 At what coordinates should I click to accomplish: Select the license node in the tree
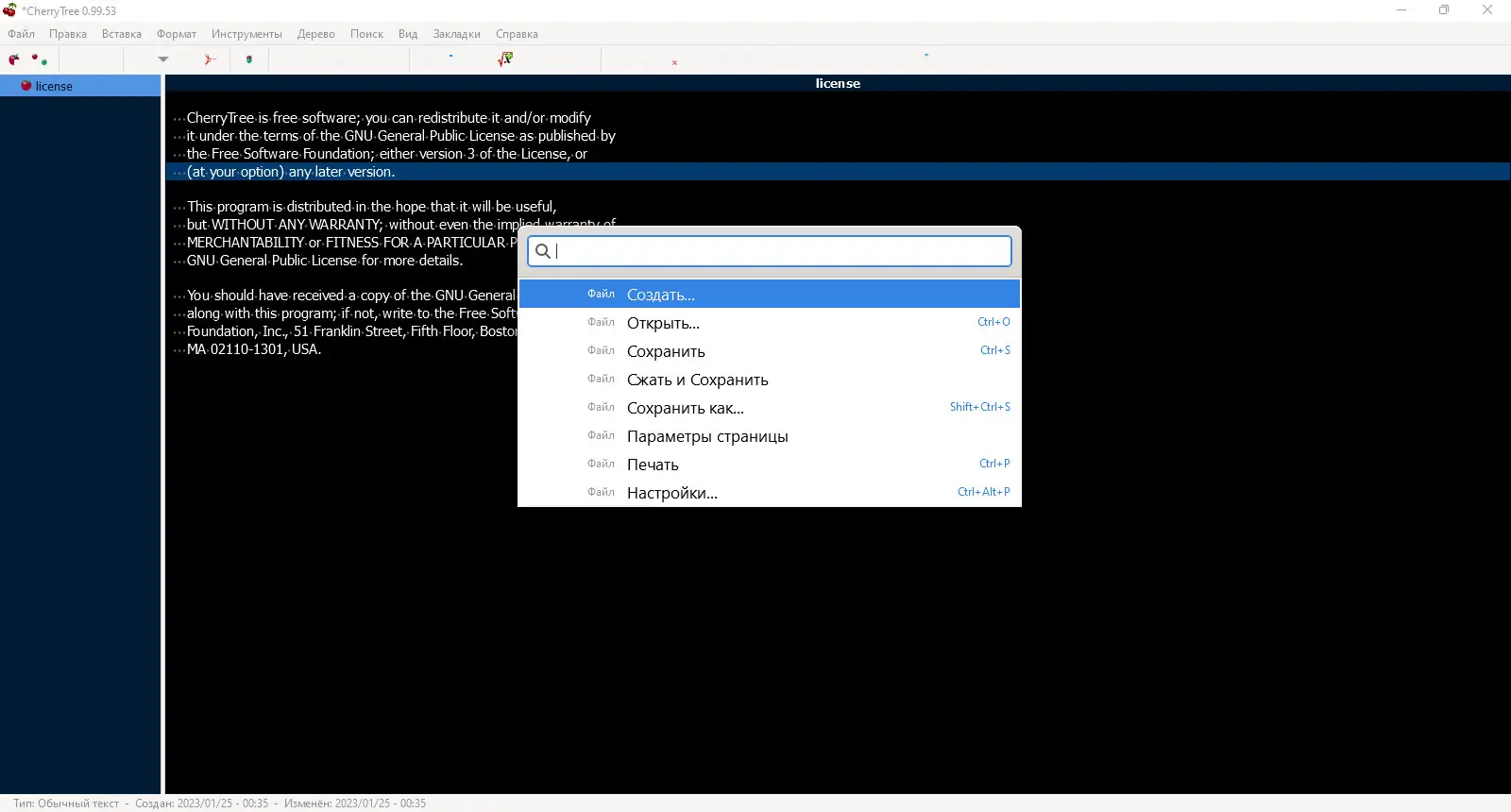pos(80,86)
